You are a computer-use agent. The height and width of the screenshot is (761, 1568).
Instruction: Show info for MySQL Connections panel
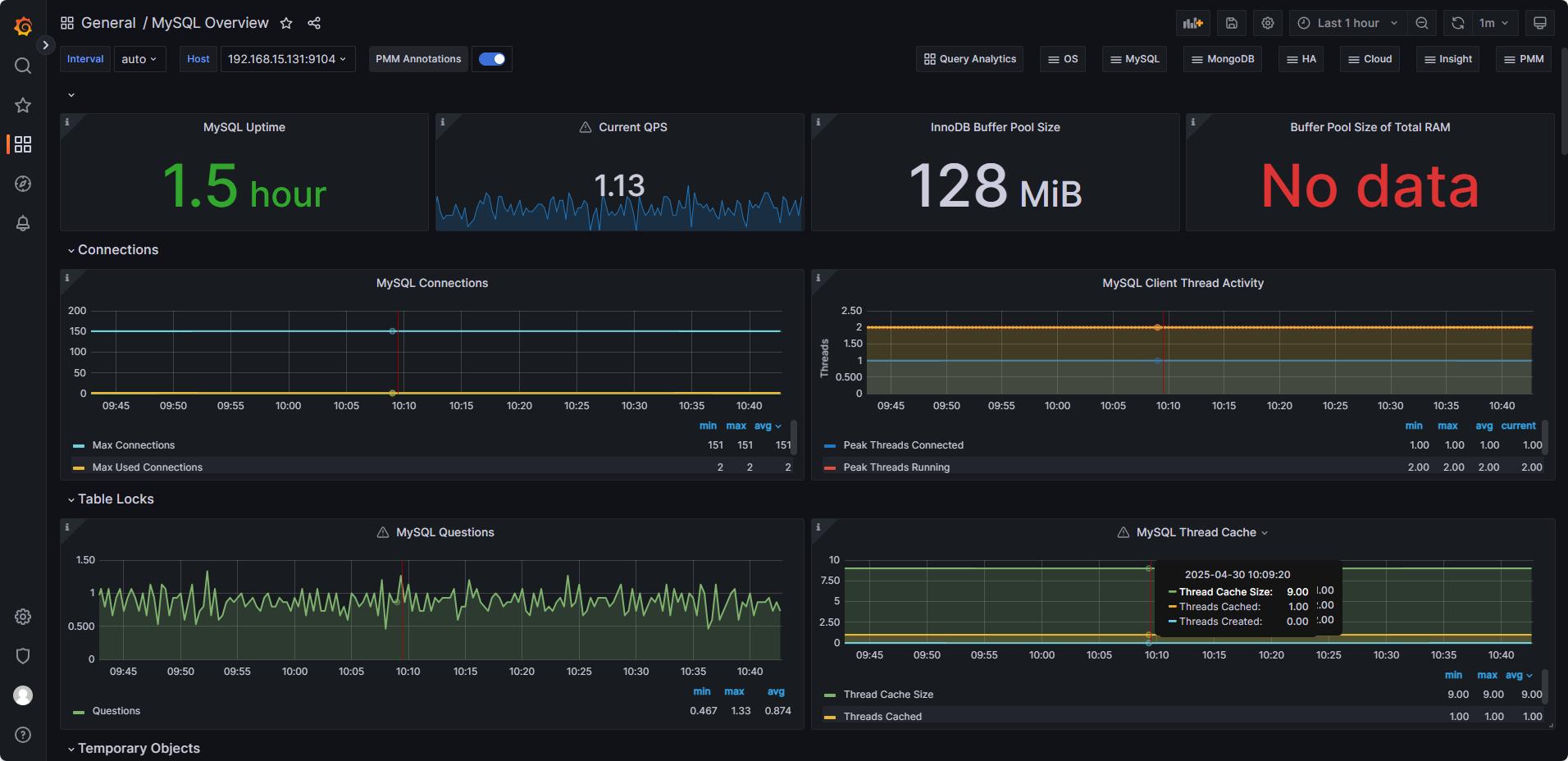point(67,278)
